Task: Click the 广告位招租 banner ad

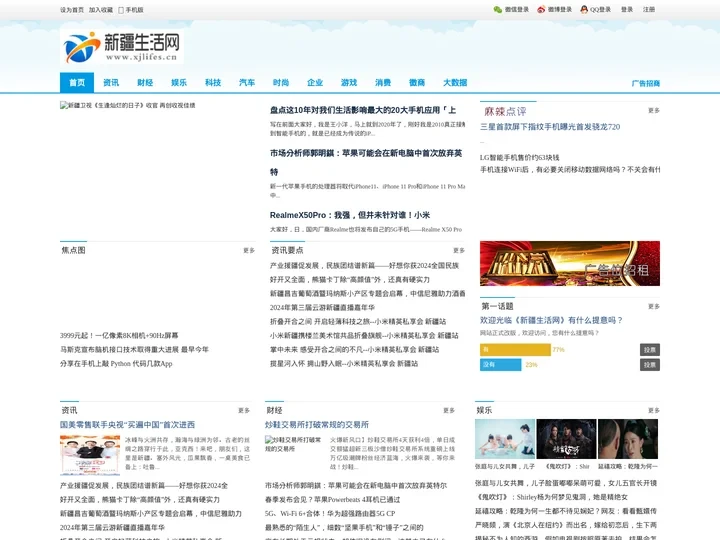Action: [x=570, y=264]
